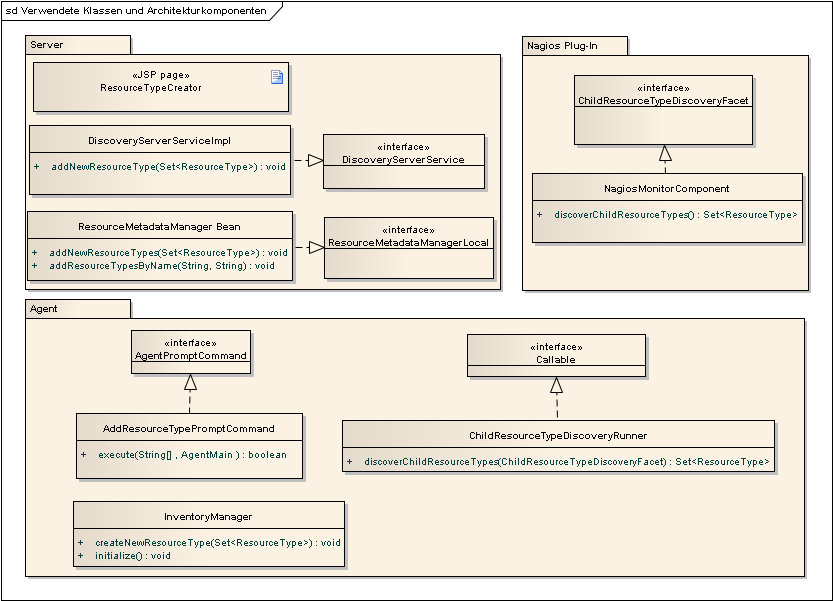833x601 pixels.
Task: Click realization arrowhead pointing to DiscoveryServerService
Action: point(316,160)
